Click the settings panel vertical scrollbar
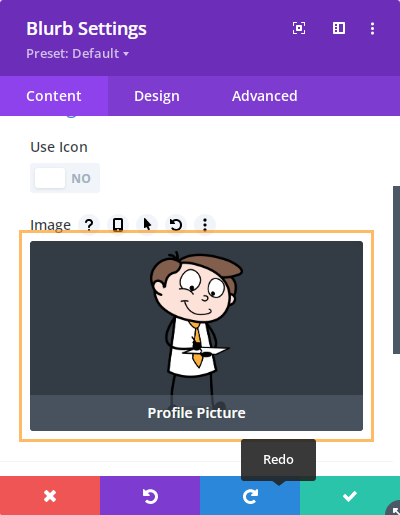Image resolution: width=400 pixels, height=515 pixels. click(396, 270)
